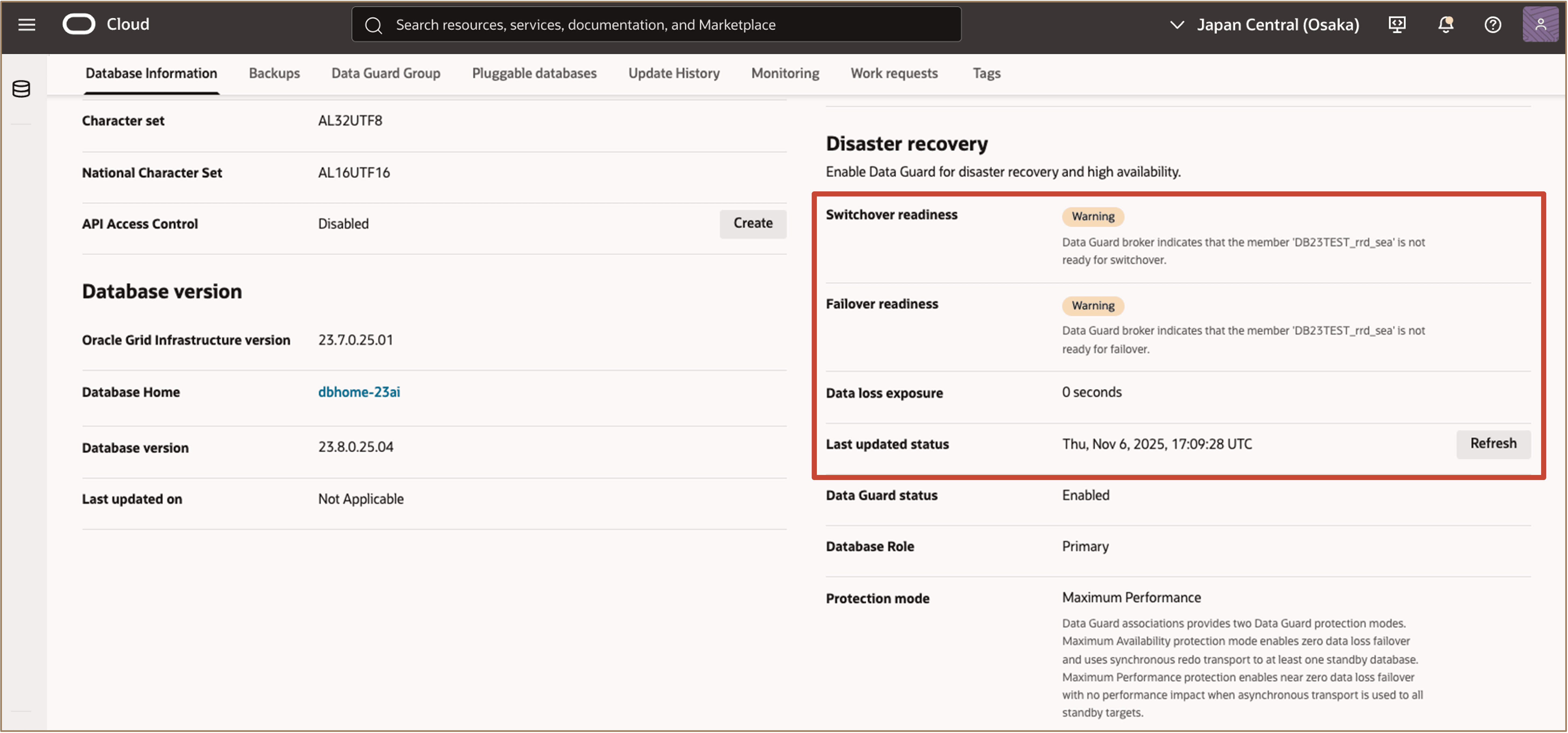Focus the resources and services search field
Viewport: 1568px width, 733px height.
670,25
